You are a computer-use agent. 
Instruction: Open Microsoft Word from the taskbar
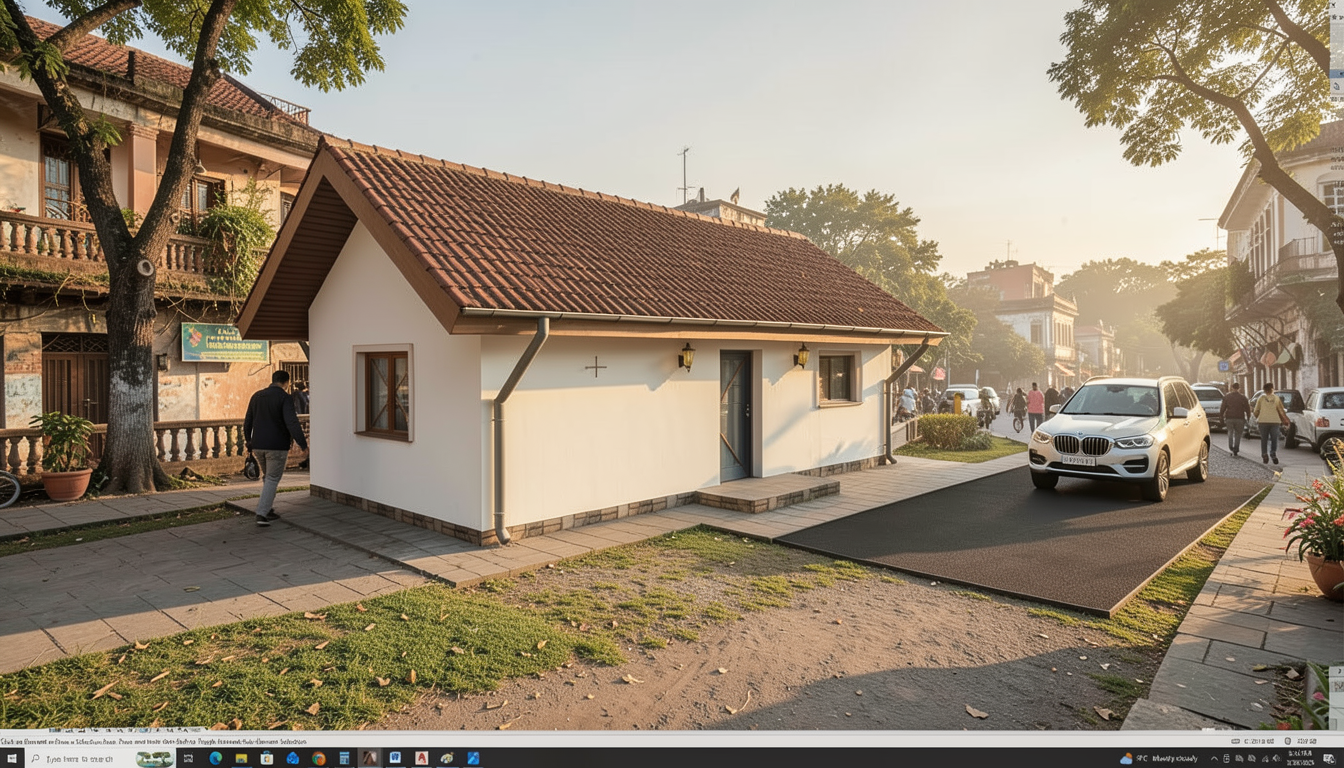[x=395, y=759]
